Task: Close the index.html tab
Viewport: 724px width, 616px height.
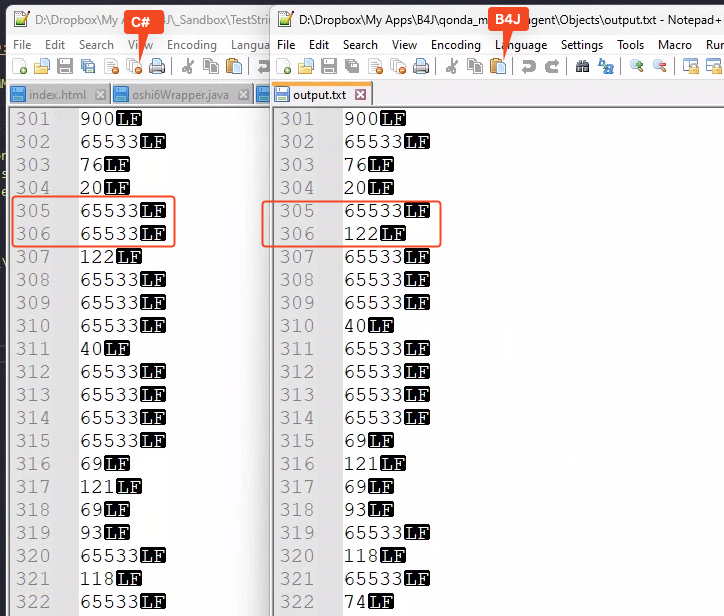Action: [x=100, y=95]
